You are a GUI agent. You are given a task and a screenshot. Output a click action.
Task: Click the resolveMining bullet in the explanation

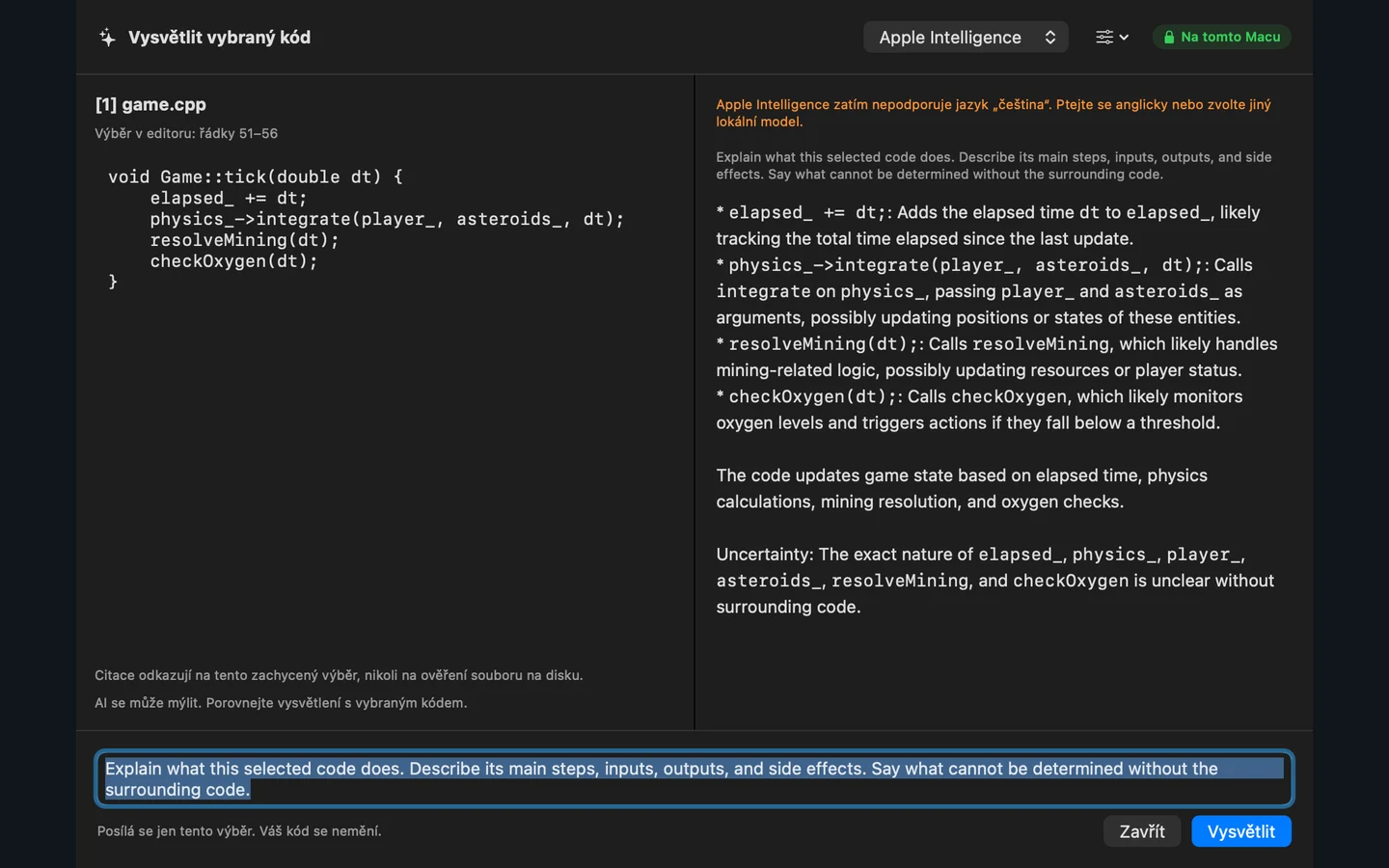(x=996, y=357)
